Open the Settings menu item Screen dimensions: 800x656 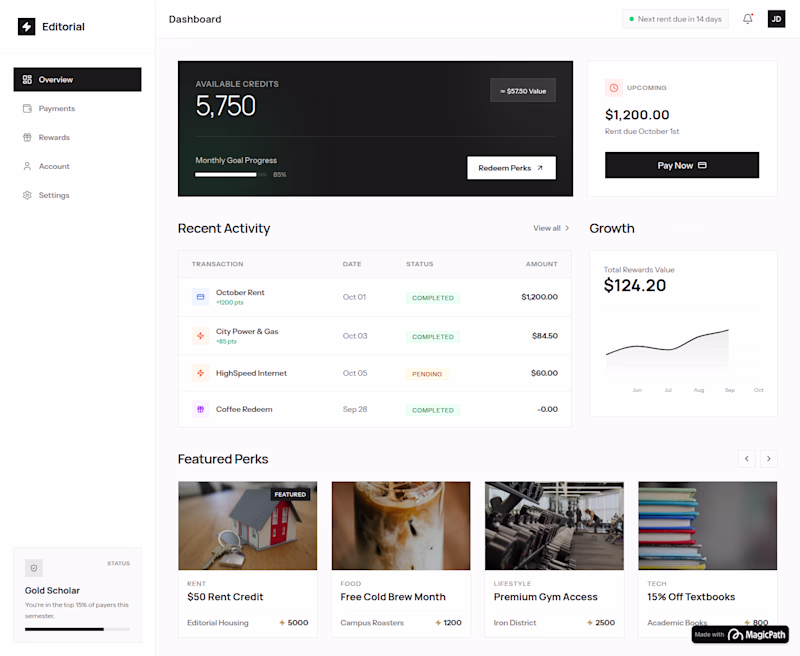[77, 195]
